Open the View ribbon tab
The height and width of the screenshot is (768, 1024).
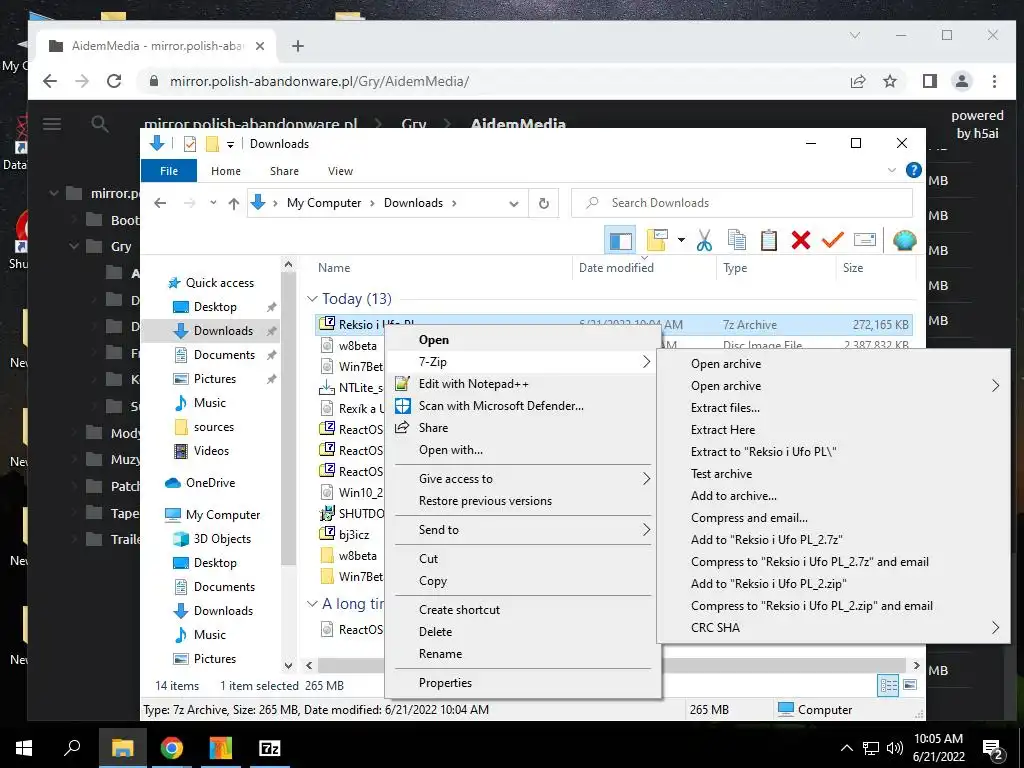click(340, 171)
